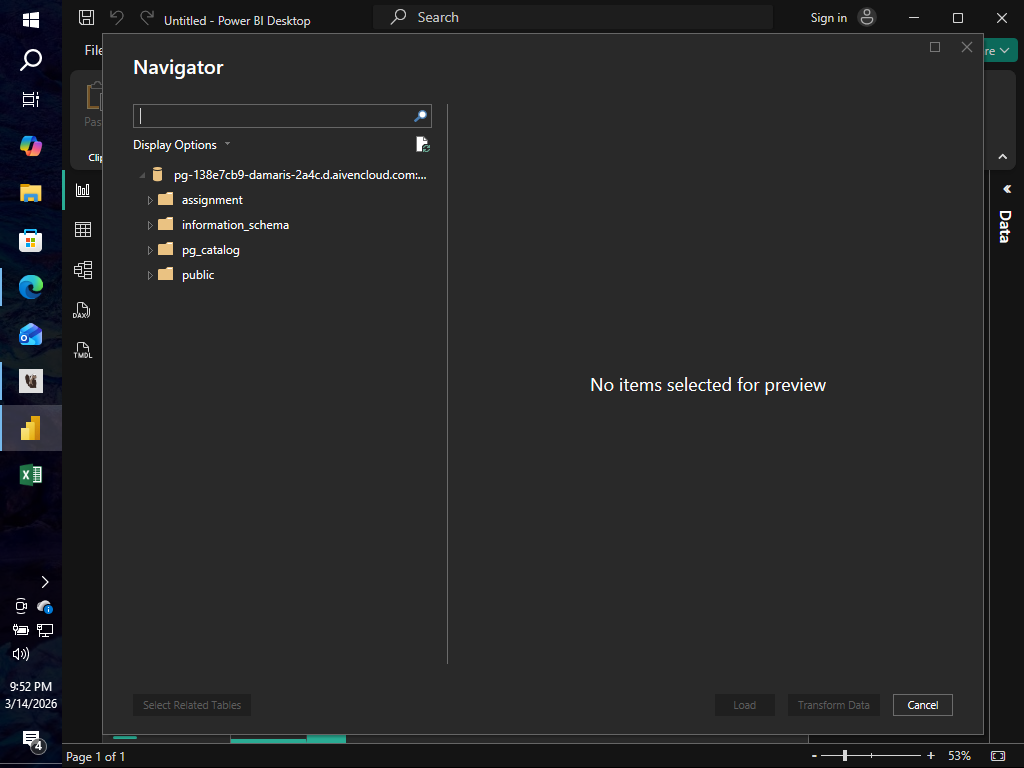Click Select Related Tables button
Screen dimensions: 1024x768
[x=192, y=705]
